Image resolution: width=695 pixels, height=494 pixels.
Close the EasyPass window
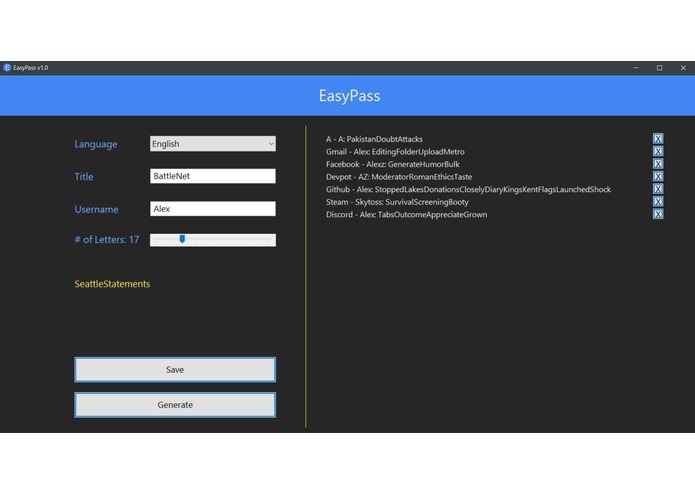pos(683,68)
